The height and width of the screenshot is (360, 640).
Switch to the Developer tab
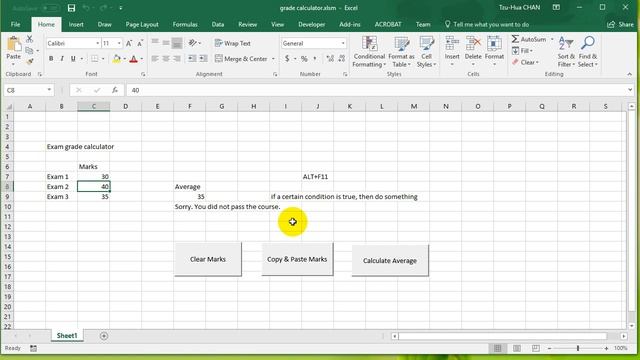click(x=311, y=24)
